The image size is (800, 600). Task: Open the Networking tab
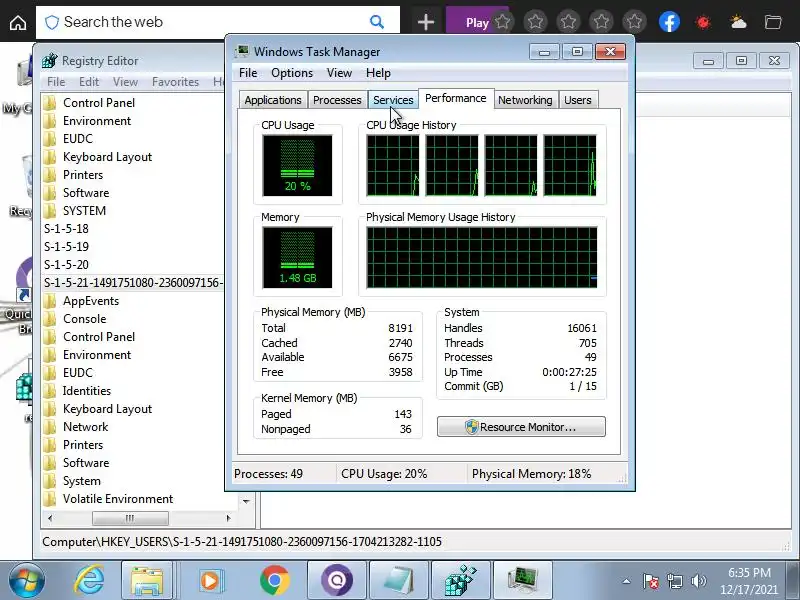tap(525, 100)
